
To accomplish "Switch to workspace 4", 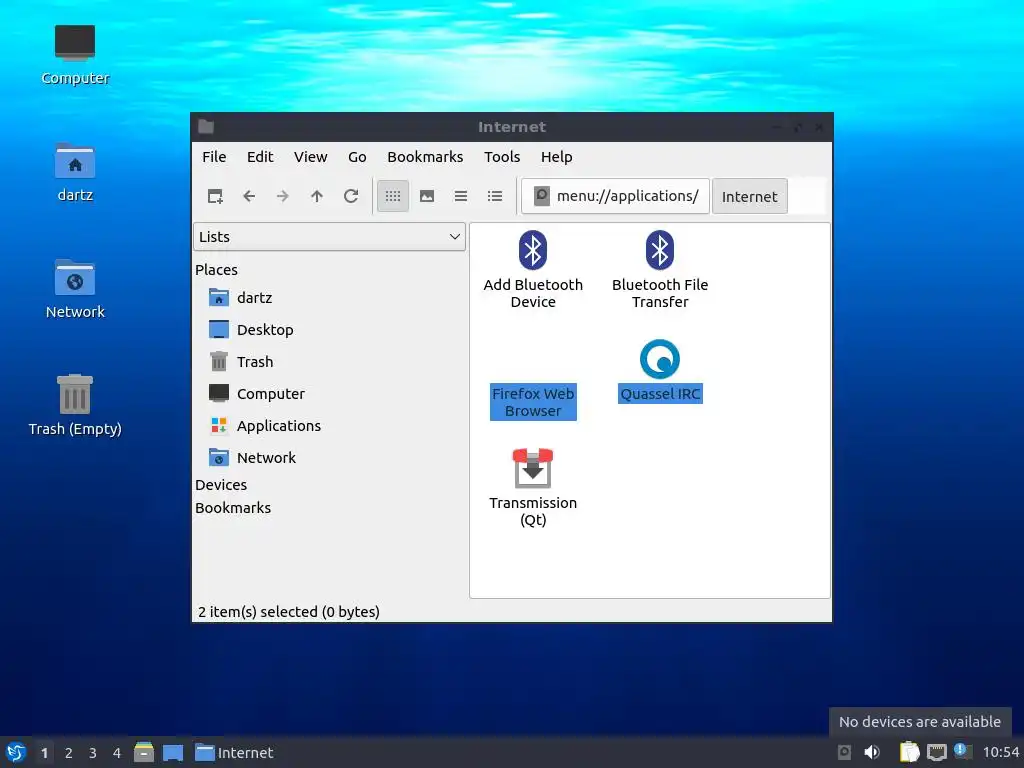I will [117, 753].
